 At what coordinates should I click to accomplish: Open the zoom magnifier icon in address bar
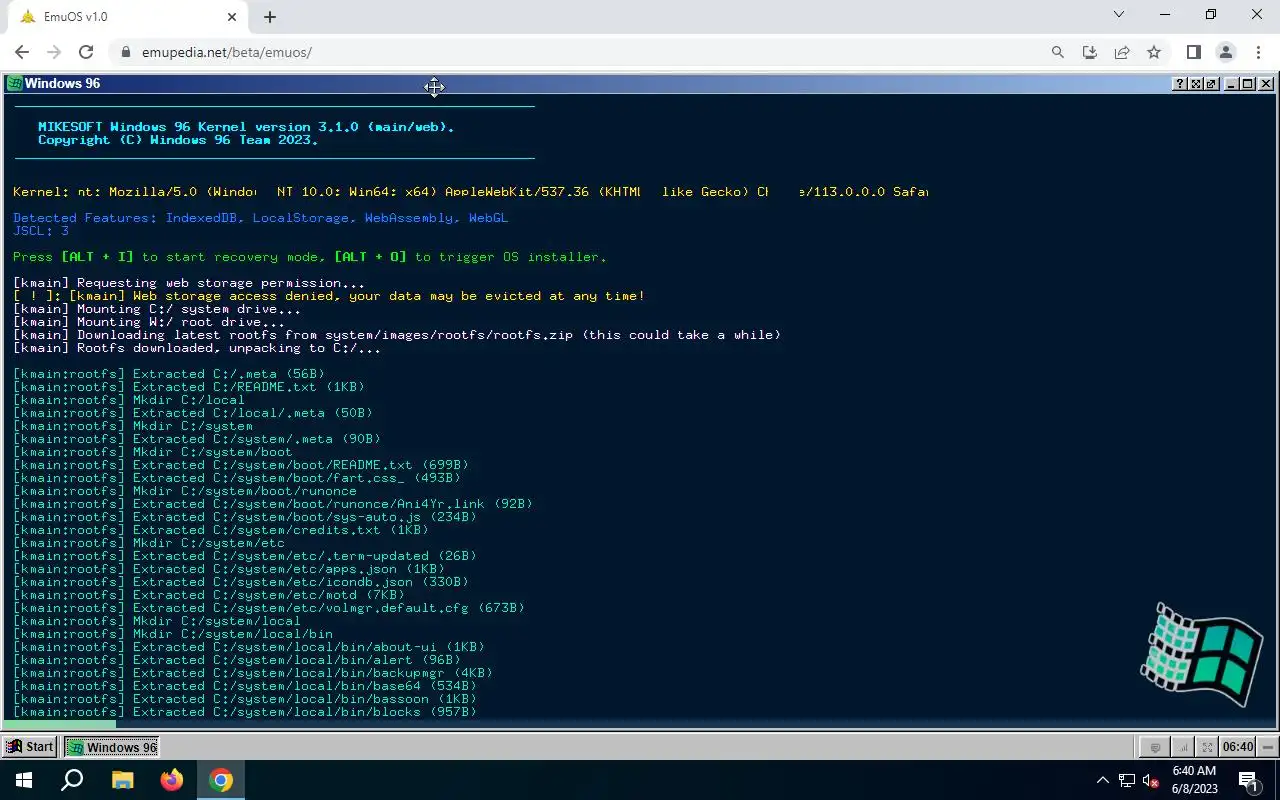[1058, 52]
